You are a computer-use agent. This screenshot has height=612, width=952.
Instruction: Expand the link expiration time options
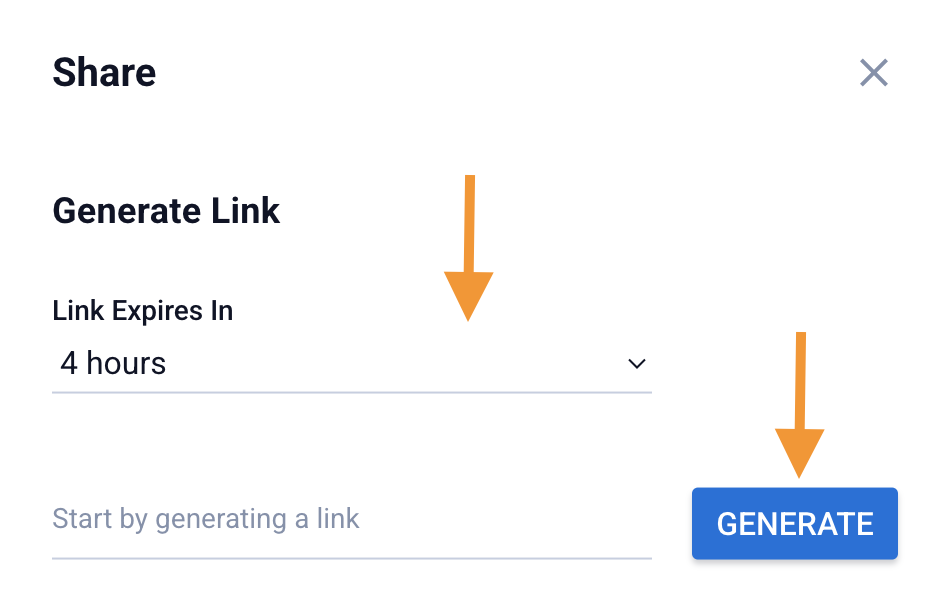coord(351,364)
